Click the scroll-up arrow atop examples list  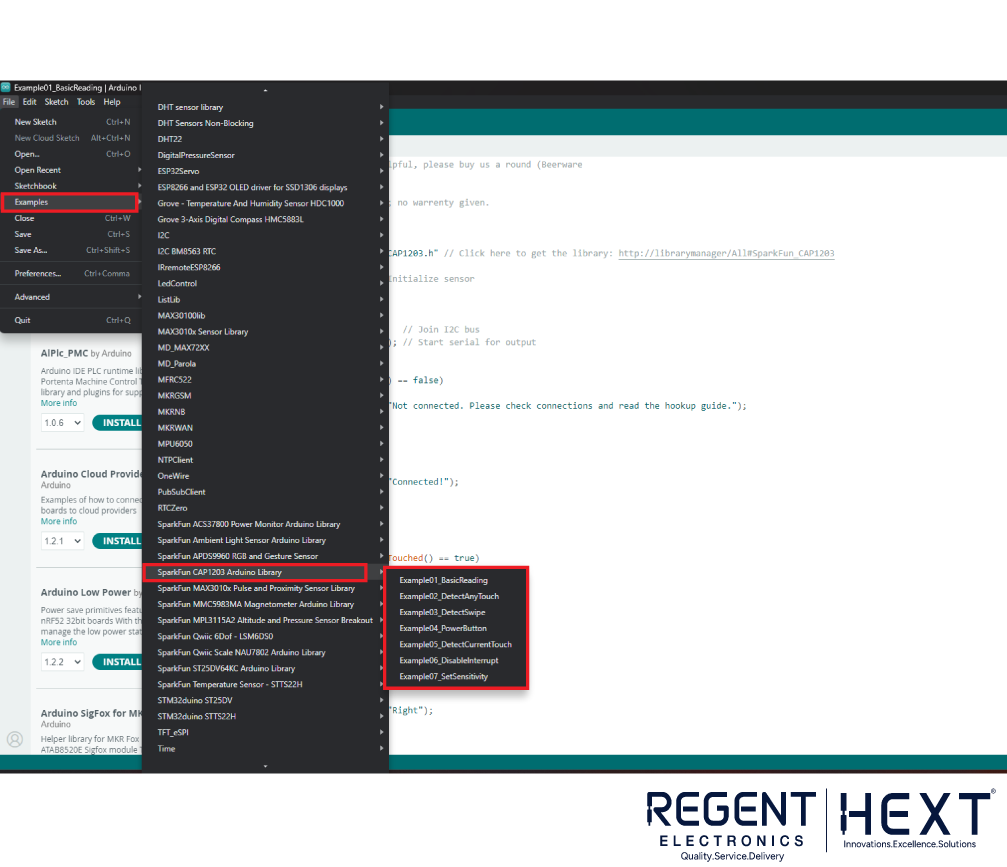click(265, 91)
